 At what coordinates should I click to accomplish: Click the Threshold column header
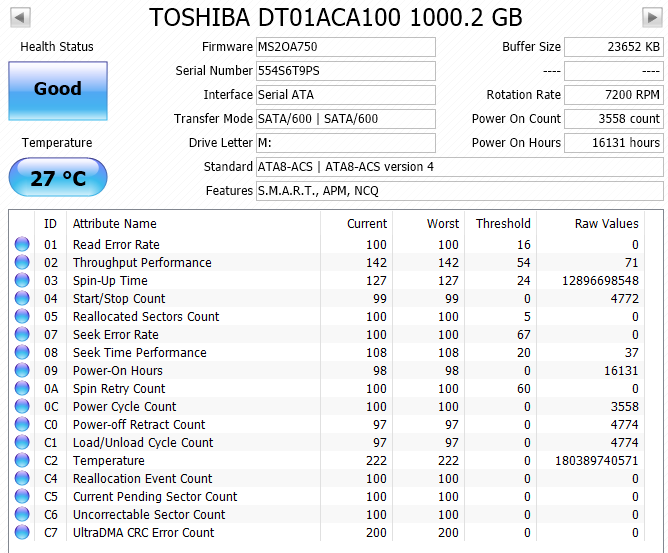pos(501,224)
